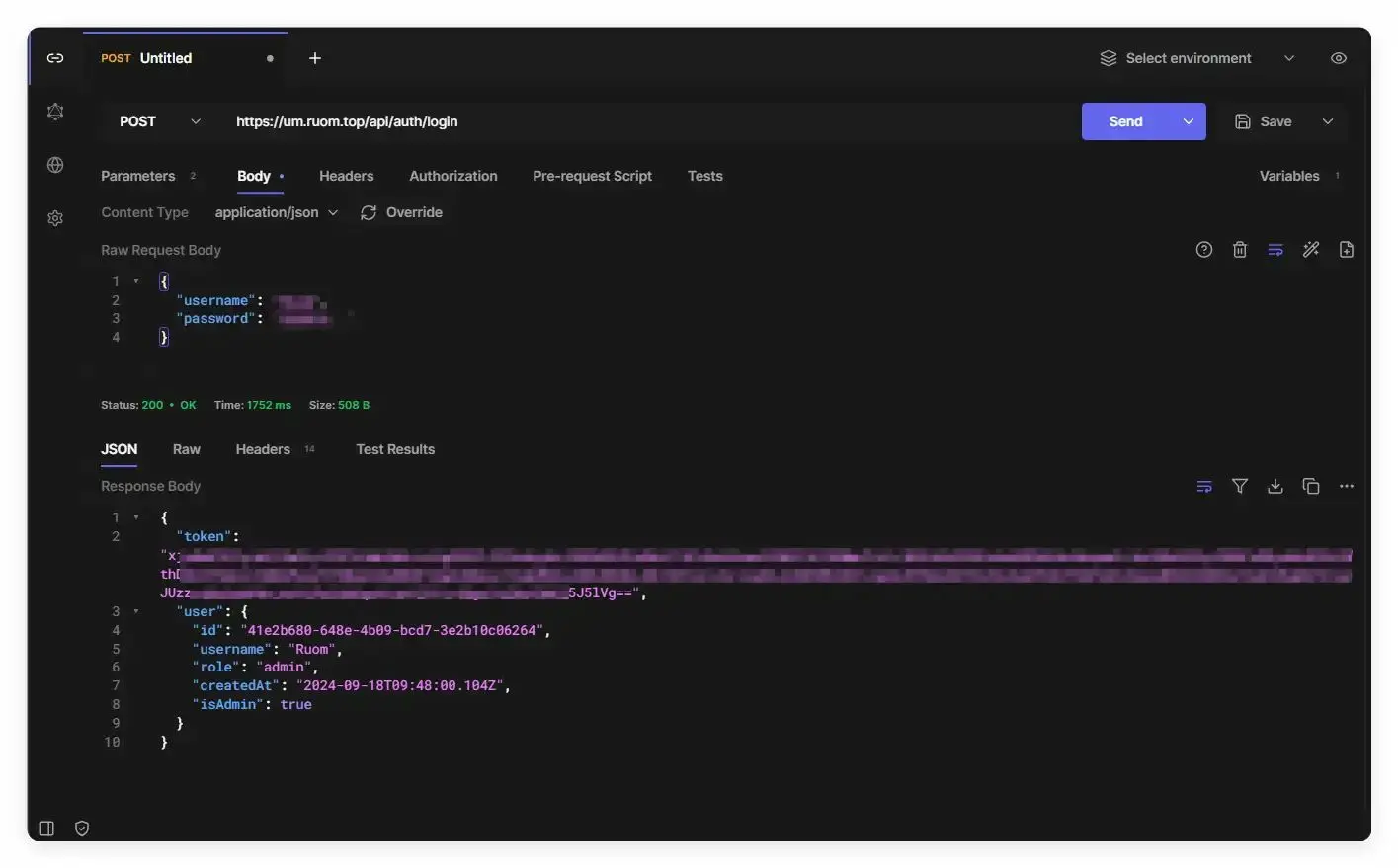The height and width of the screenshot is (868, 1398).
Task: Open the POST method dropdown
Action: tap(159, 121)
